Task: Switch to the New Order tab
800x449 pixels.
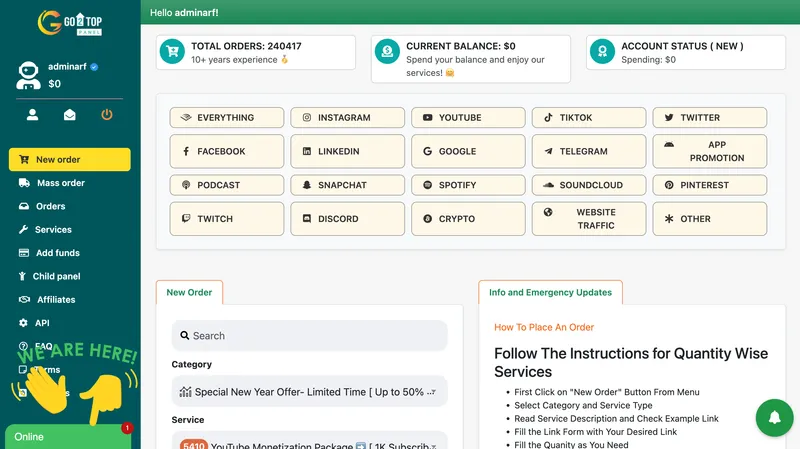Action: (189, 292)
